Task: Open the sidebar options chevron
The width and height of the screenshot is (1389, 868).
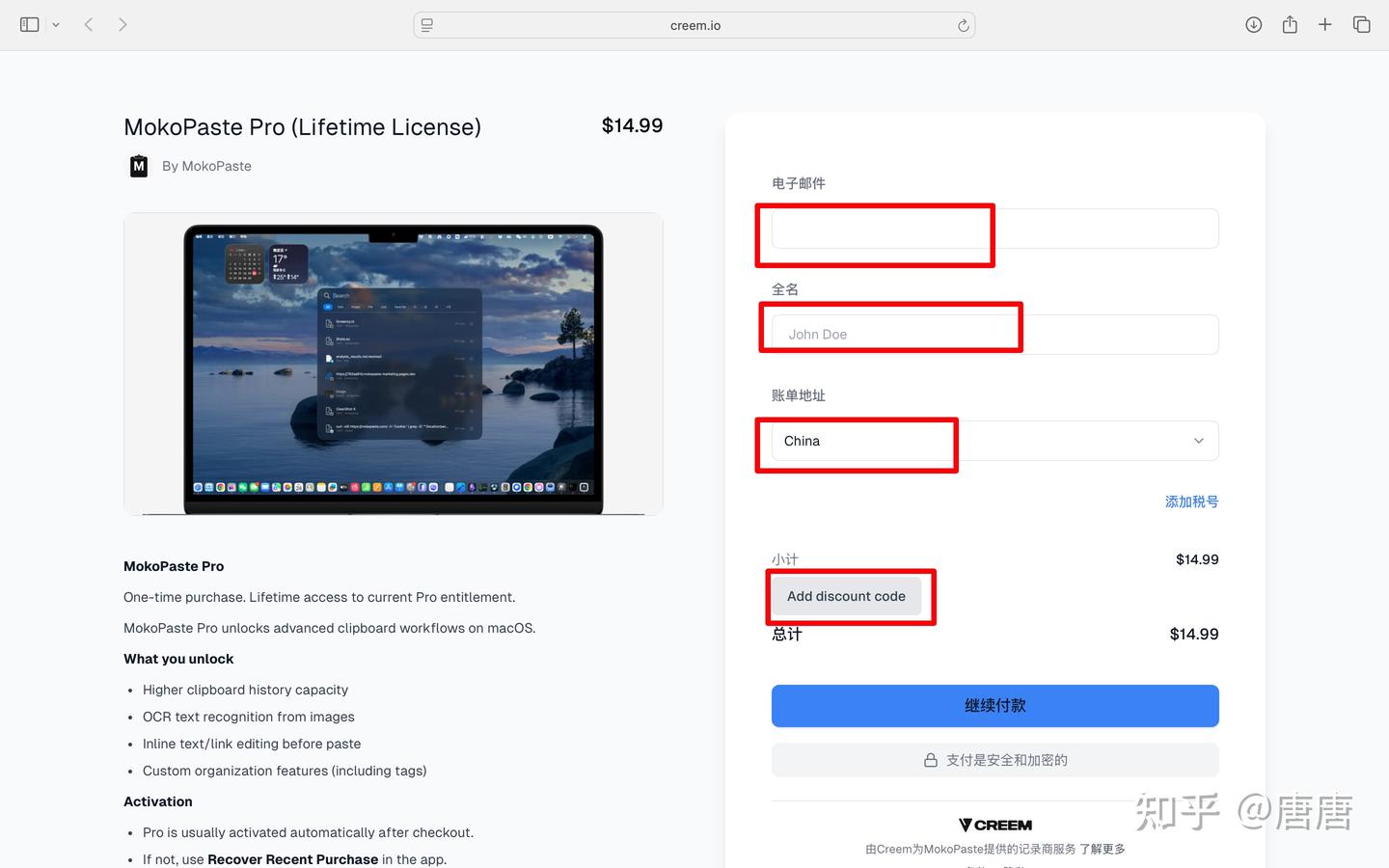Action: (x=56, y=25)
